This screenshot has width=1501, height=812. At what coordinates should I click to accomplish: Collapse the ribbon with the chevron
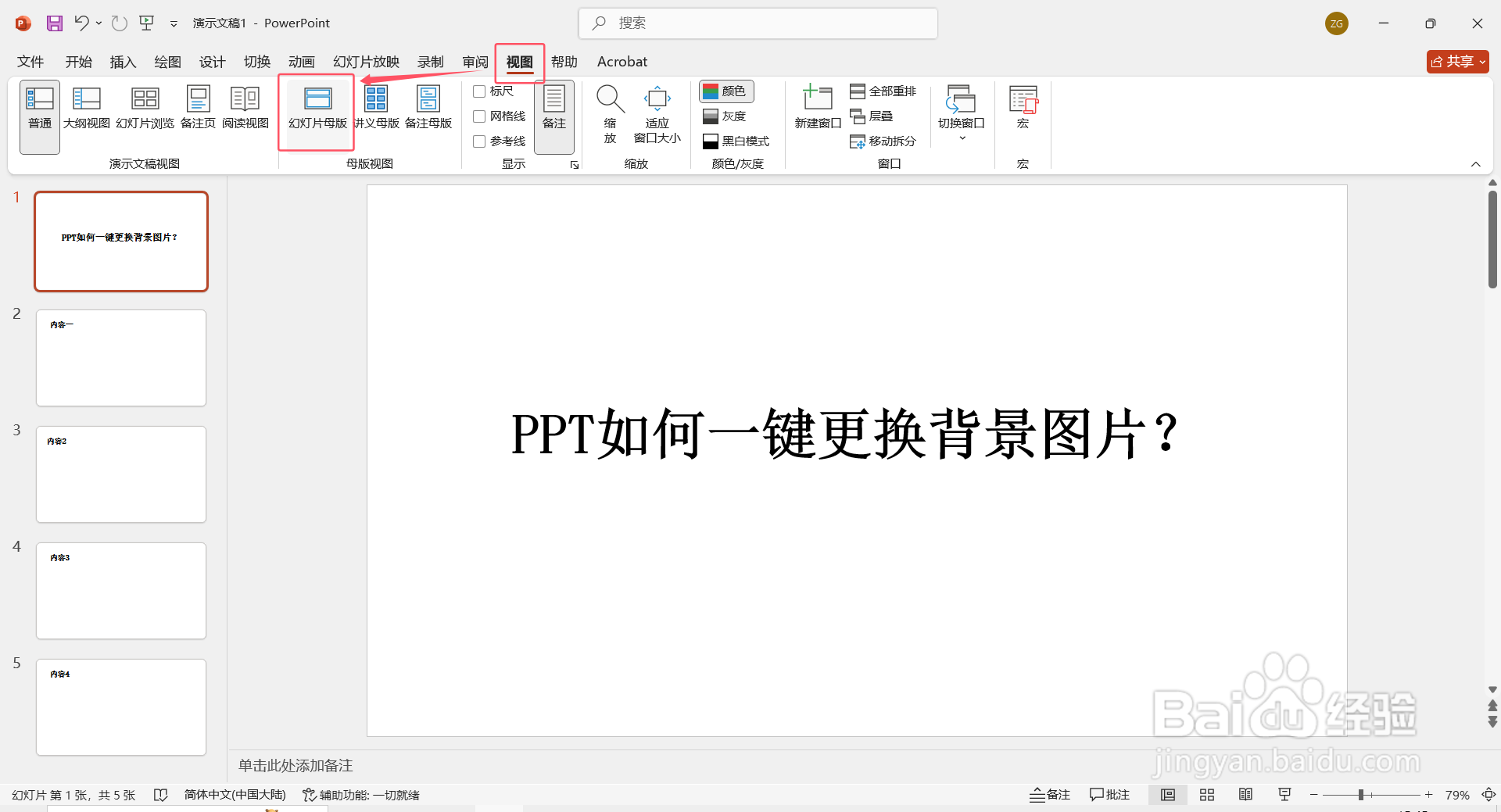tap(1476, 164)
